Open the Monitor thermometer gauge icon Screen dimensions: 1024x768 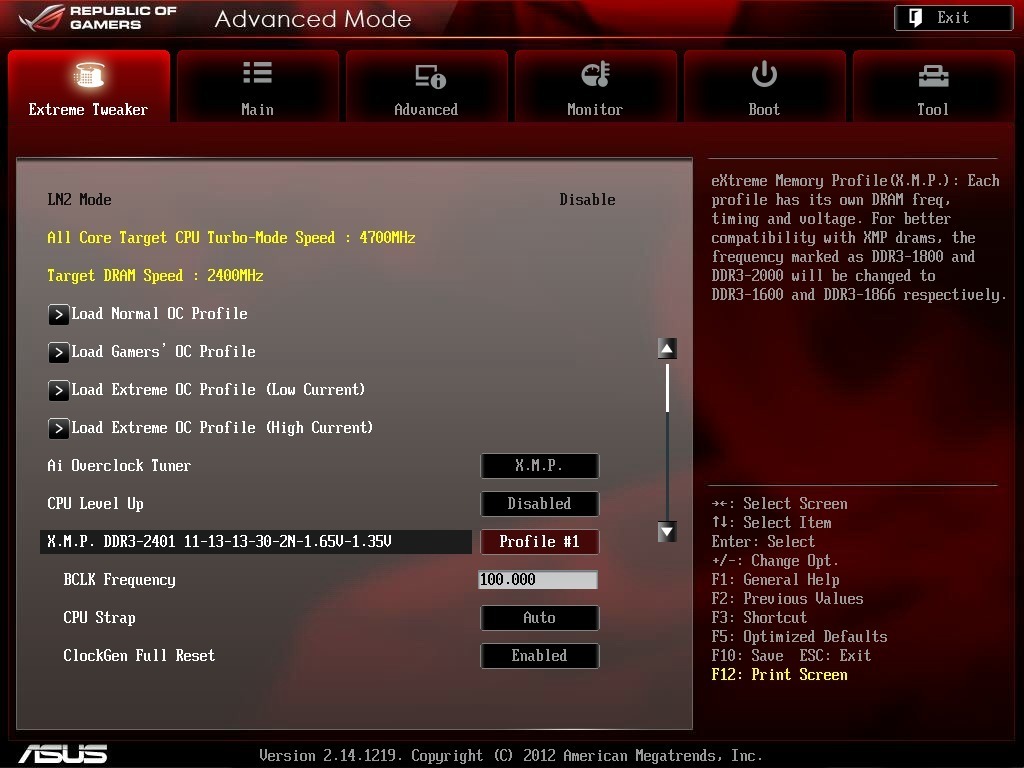595,74
